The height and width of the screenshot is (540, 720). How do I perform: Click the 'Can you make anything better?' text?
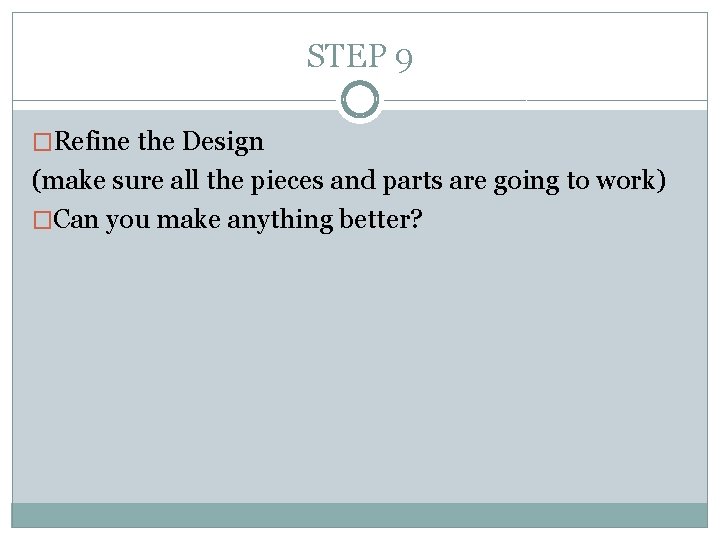[238, 220]
